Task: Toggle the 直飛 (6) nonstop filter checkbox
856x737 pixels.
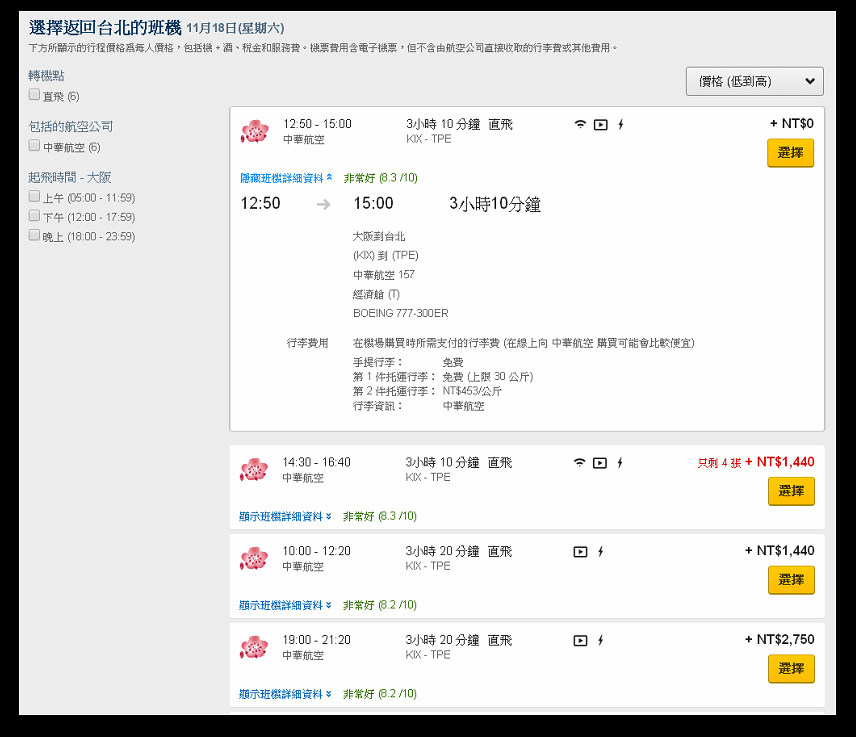Action: coord(34,94)
